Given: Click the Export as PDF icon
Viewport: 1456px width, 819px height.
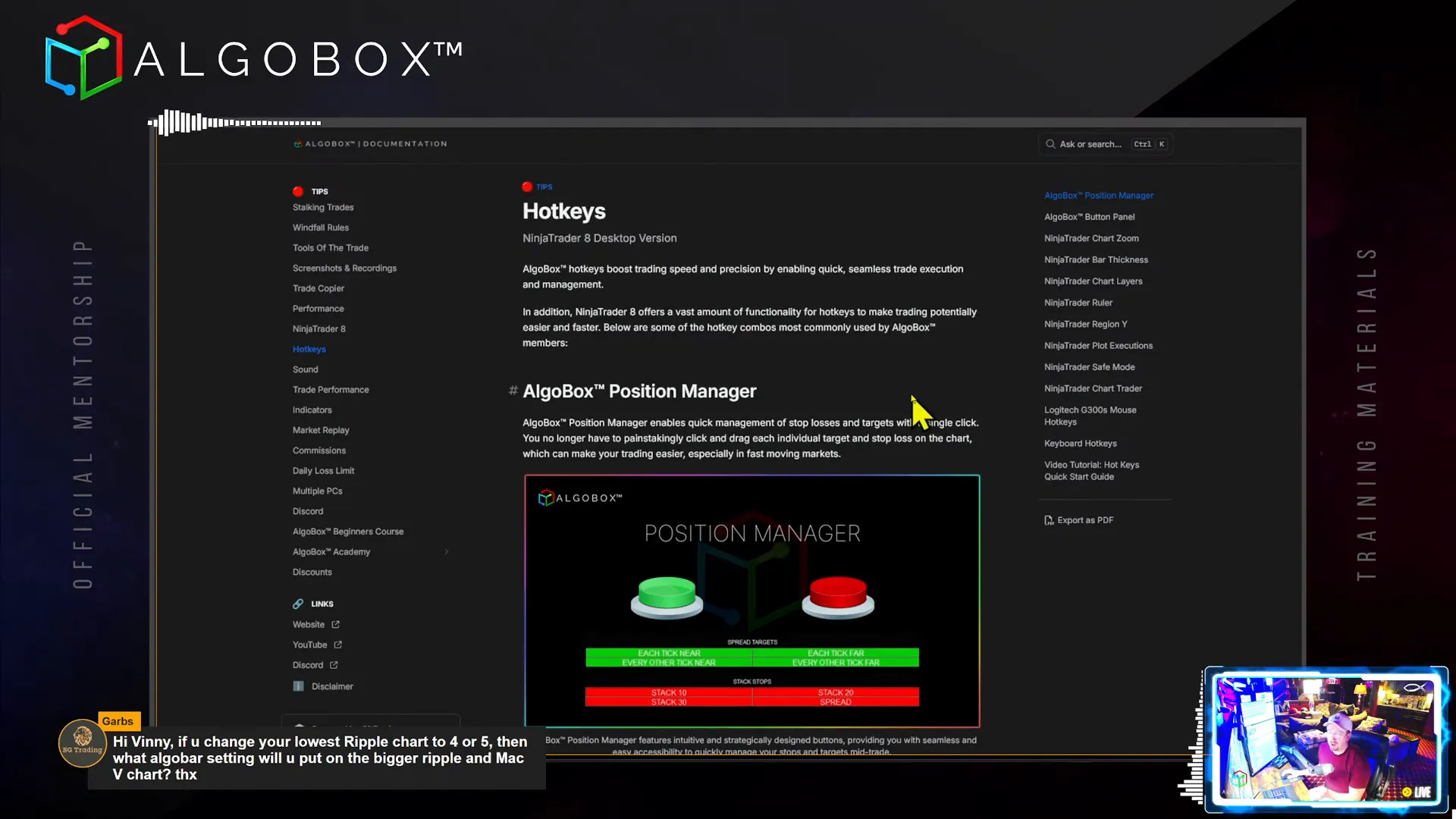Looking at the screenshot, I should [x=1049, y=521].
